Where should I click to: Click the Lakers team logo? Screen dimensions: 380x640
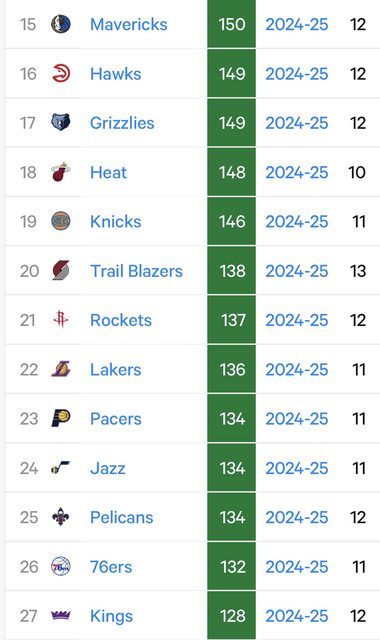point(61,369)
